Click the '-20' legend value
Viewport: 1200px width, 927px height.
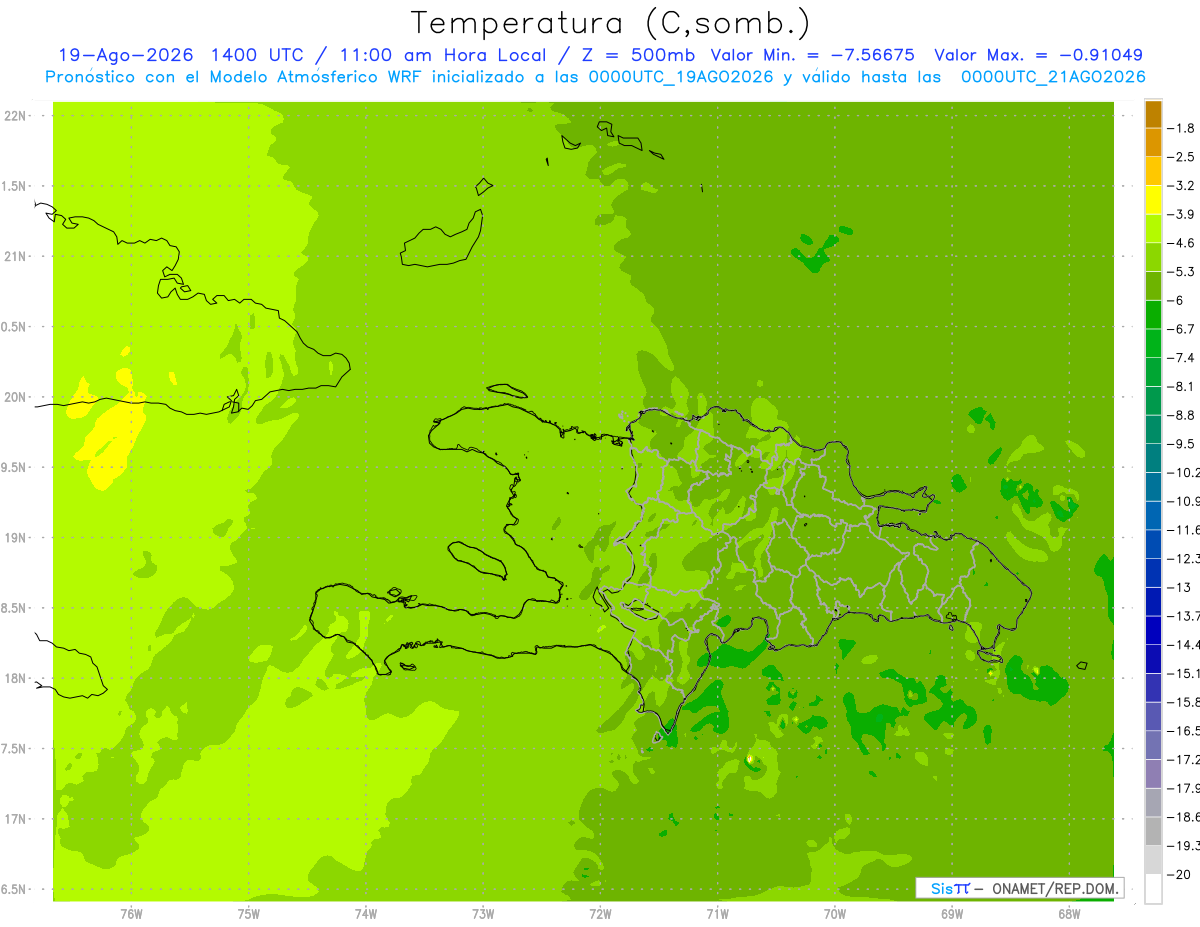[1180, 875]
